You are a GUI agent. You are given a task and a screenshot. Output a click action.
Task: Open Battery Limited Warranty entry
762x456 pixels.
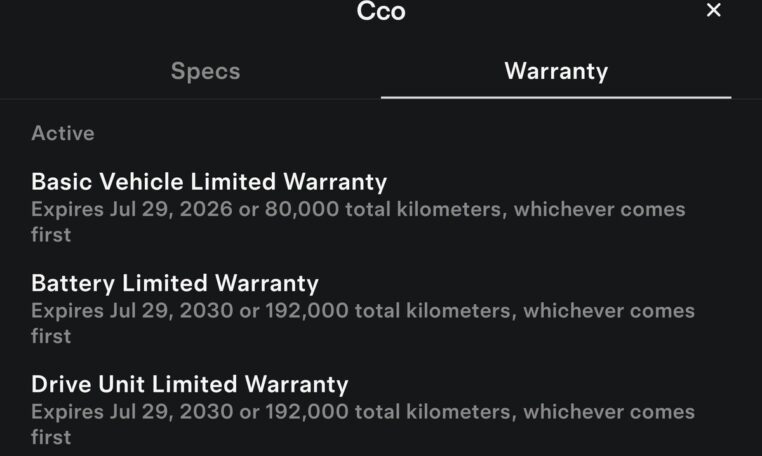click(175, 283)
